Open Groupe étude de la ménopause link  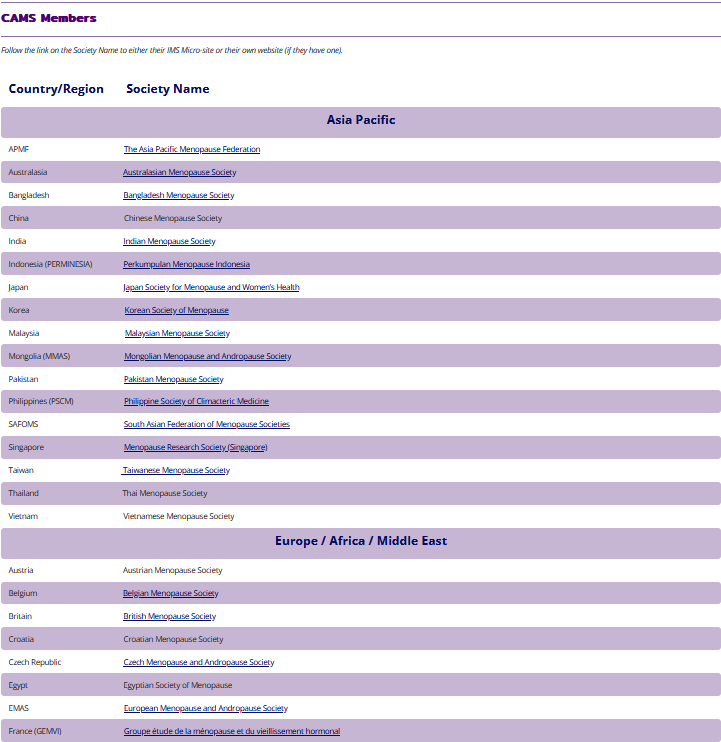click(x=232, y=731)
